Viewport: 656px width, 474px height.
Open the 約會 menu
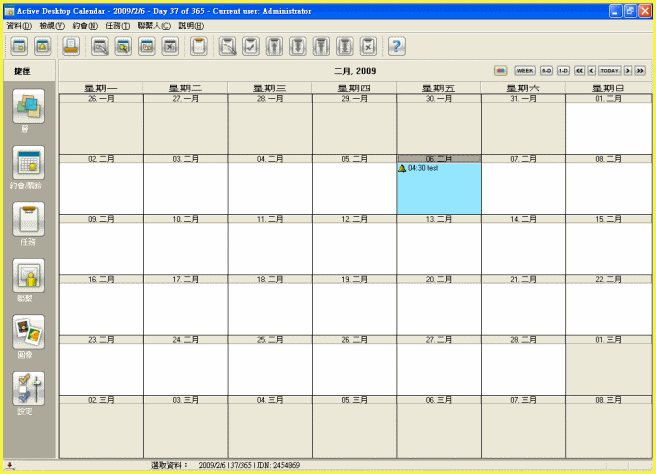[x=85, y=25]
